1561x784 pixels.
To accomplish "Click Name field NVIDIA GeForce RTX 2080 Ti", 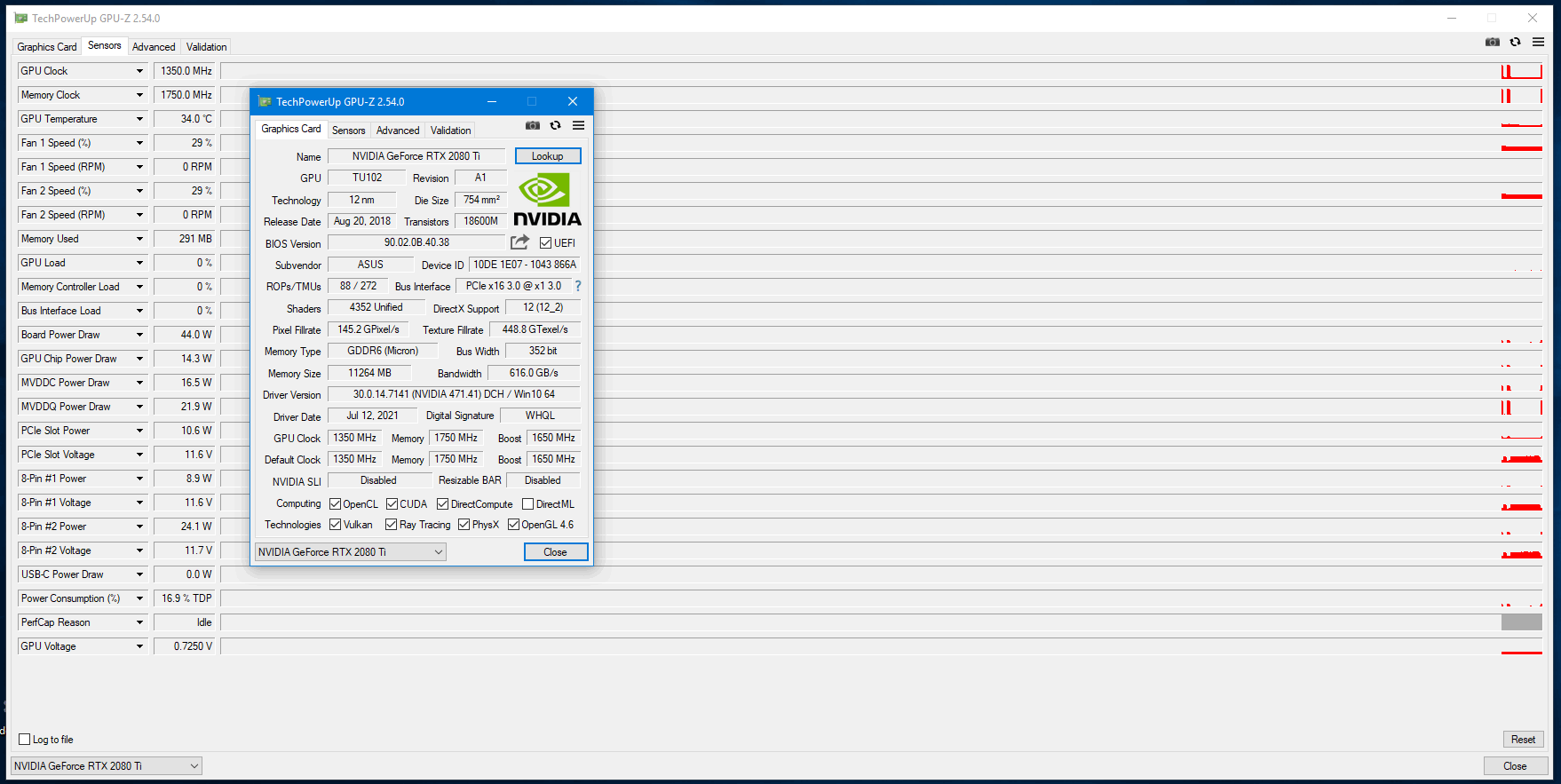I will coord(416,156).
